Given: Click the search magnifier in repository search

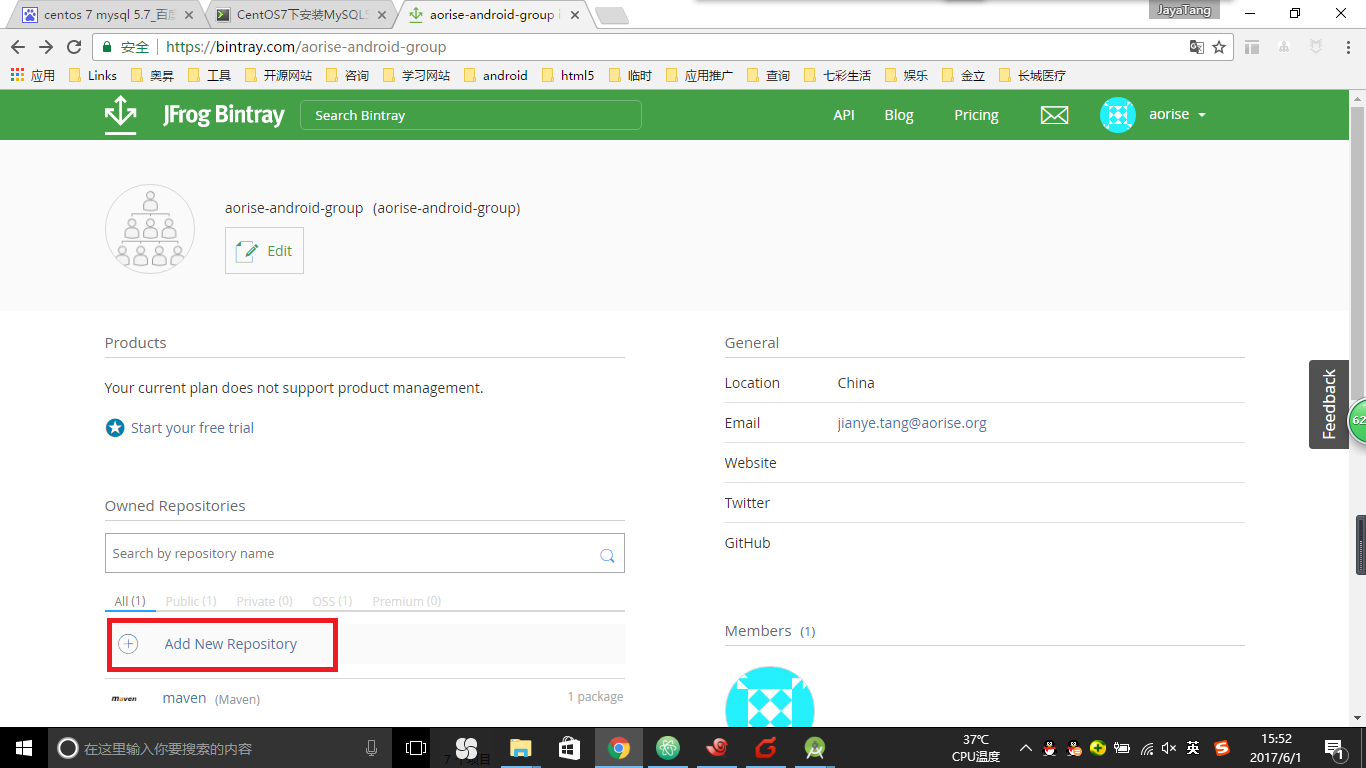Looking at the screenshot, I should (607, 555).
